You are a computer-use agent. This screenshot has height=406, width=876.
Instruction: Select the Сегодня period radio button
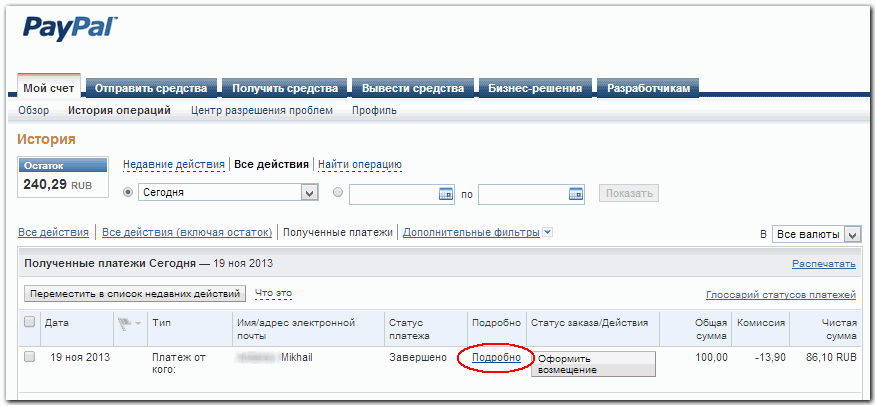click(128, 192)
